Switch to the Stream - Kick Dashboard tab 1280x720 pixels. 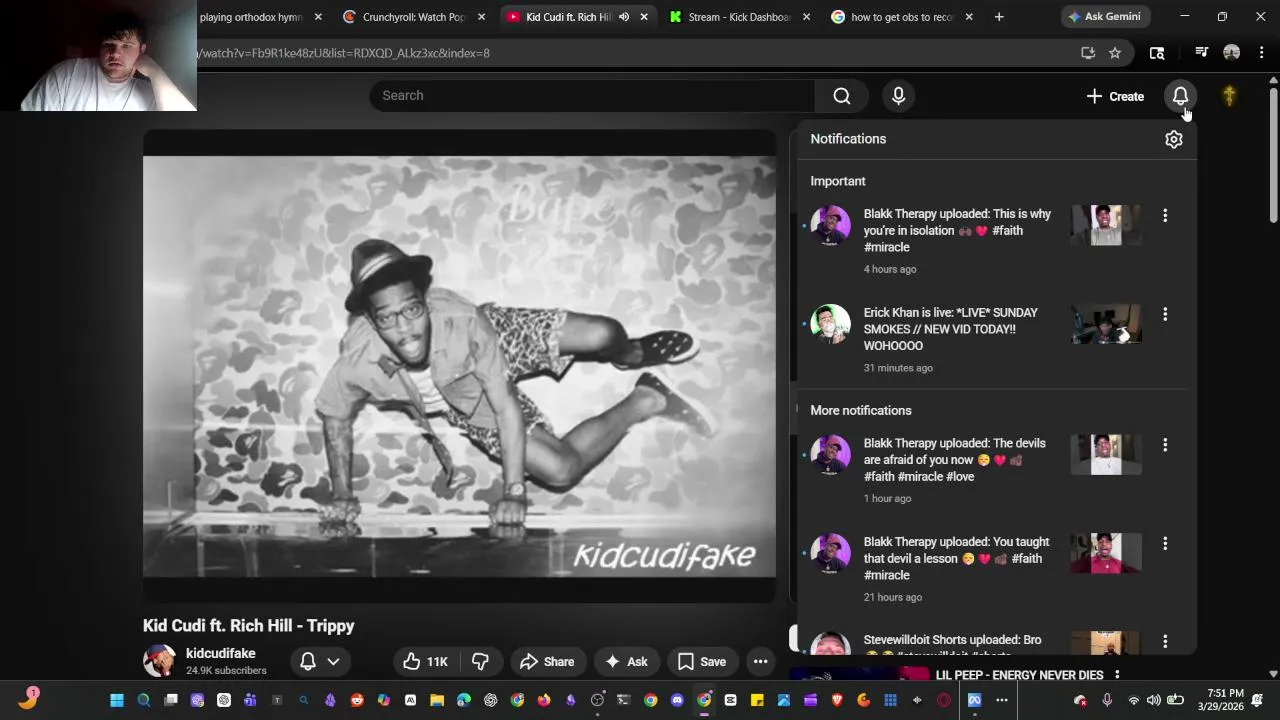pos(739,17)
